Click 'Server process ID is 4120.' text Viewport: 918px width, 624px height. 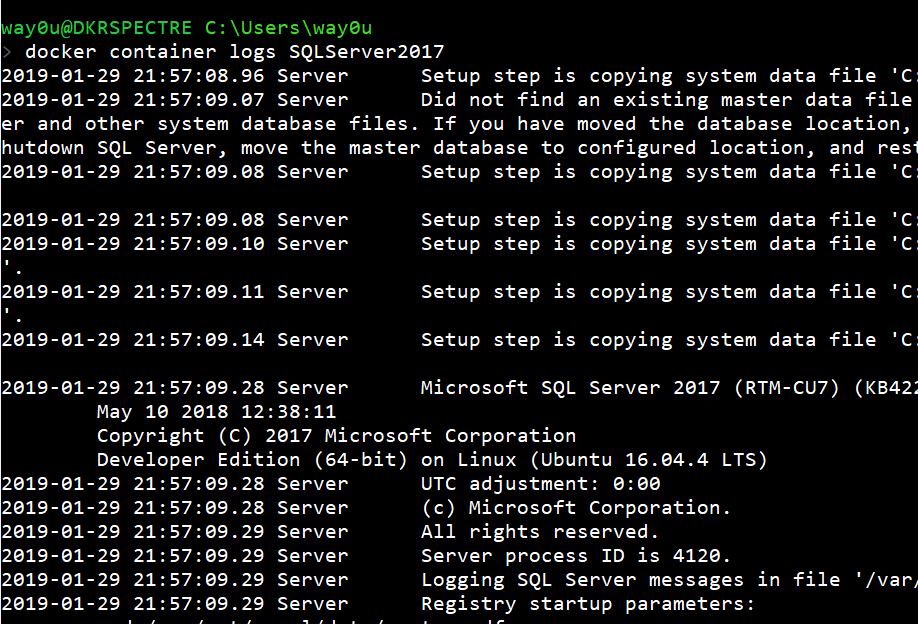tap(576, 556)
